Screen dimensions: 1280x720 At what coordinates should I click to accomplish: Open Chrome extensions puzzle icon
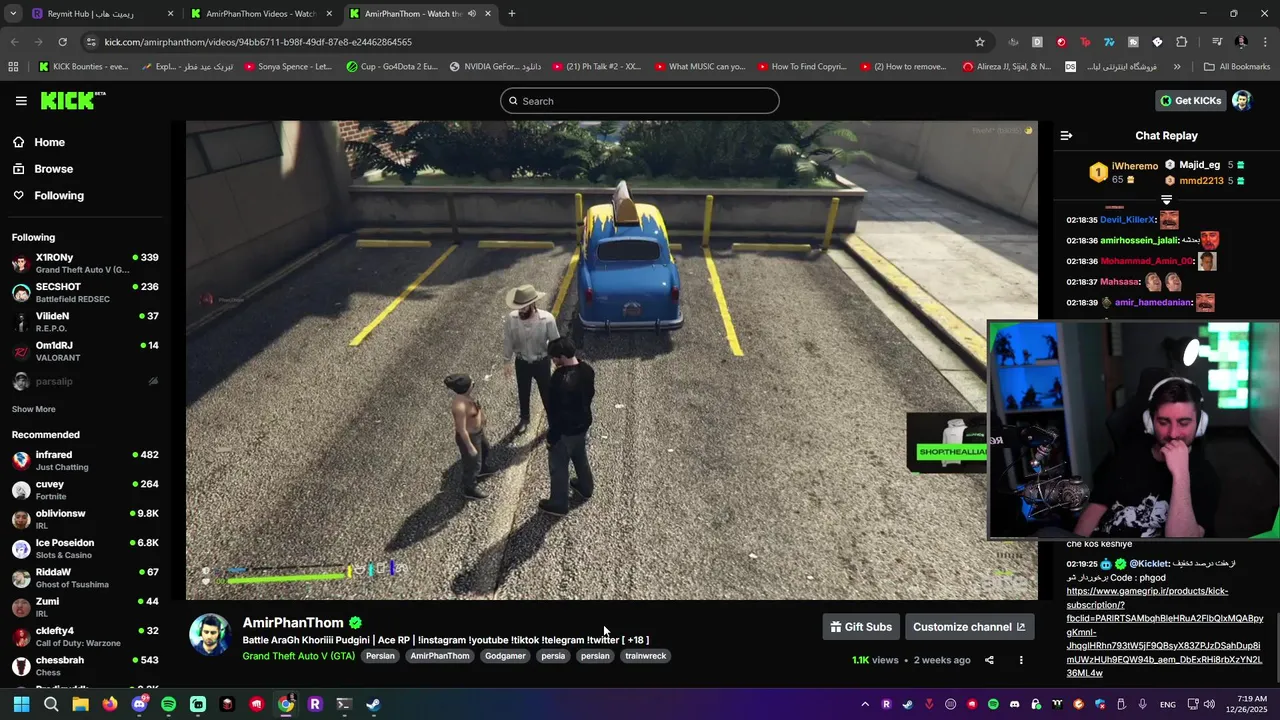click(1182, 42)
